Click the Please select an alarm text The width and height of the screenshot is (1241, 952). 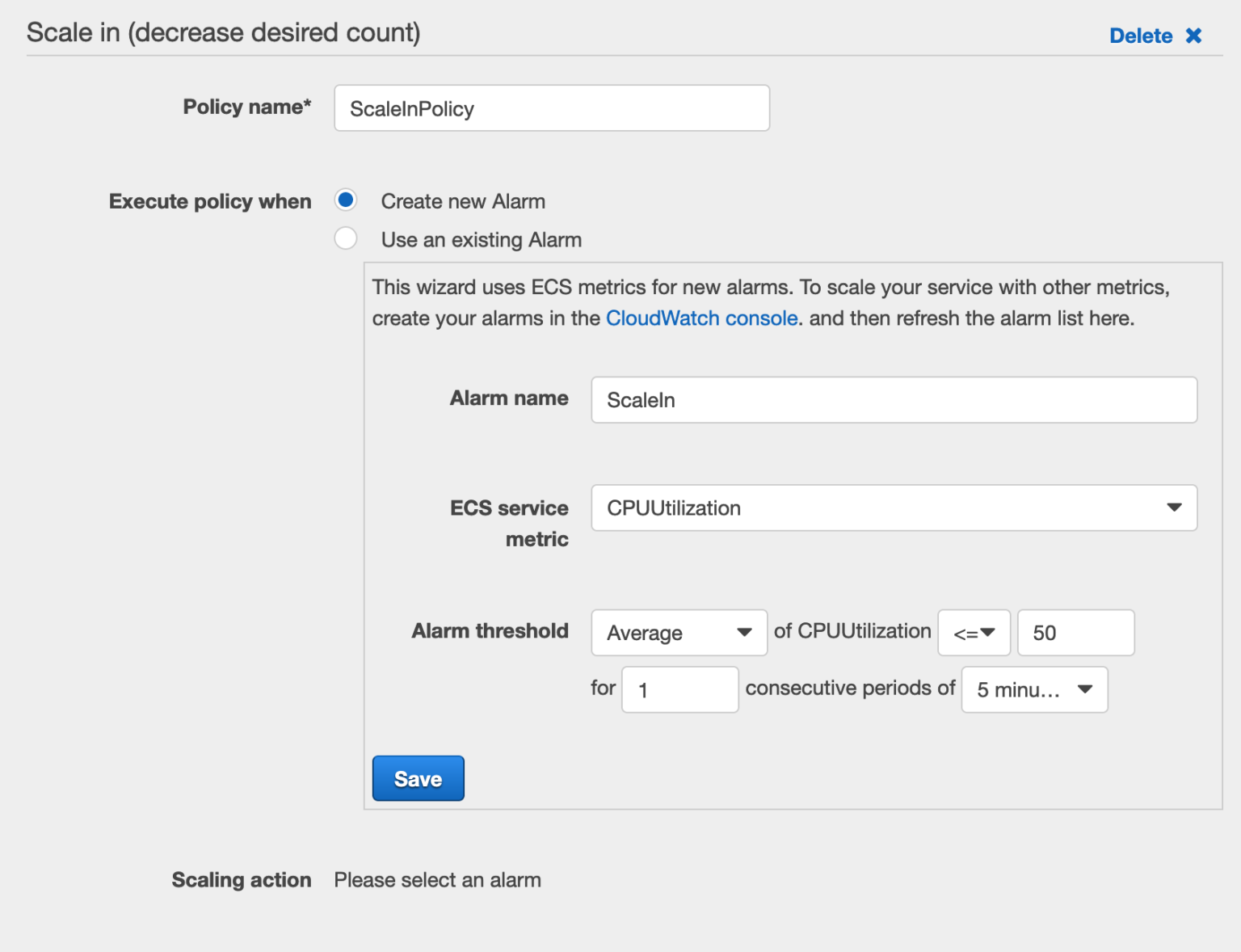tap(437, 879)
